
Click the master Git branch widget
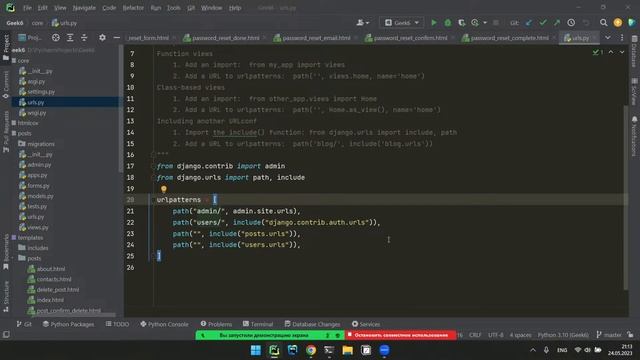[609, 335]
